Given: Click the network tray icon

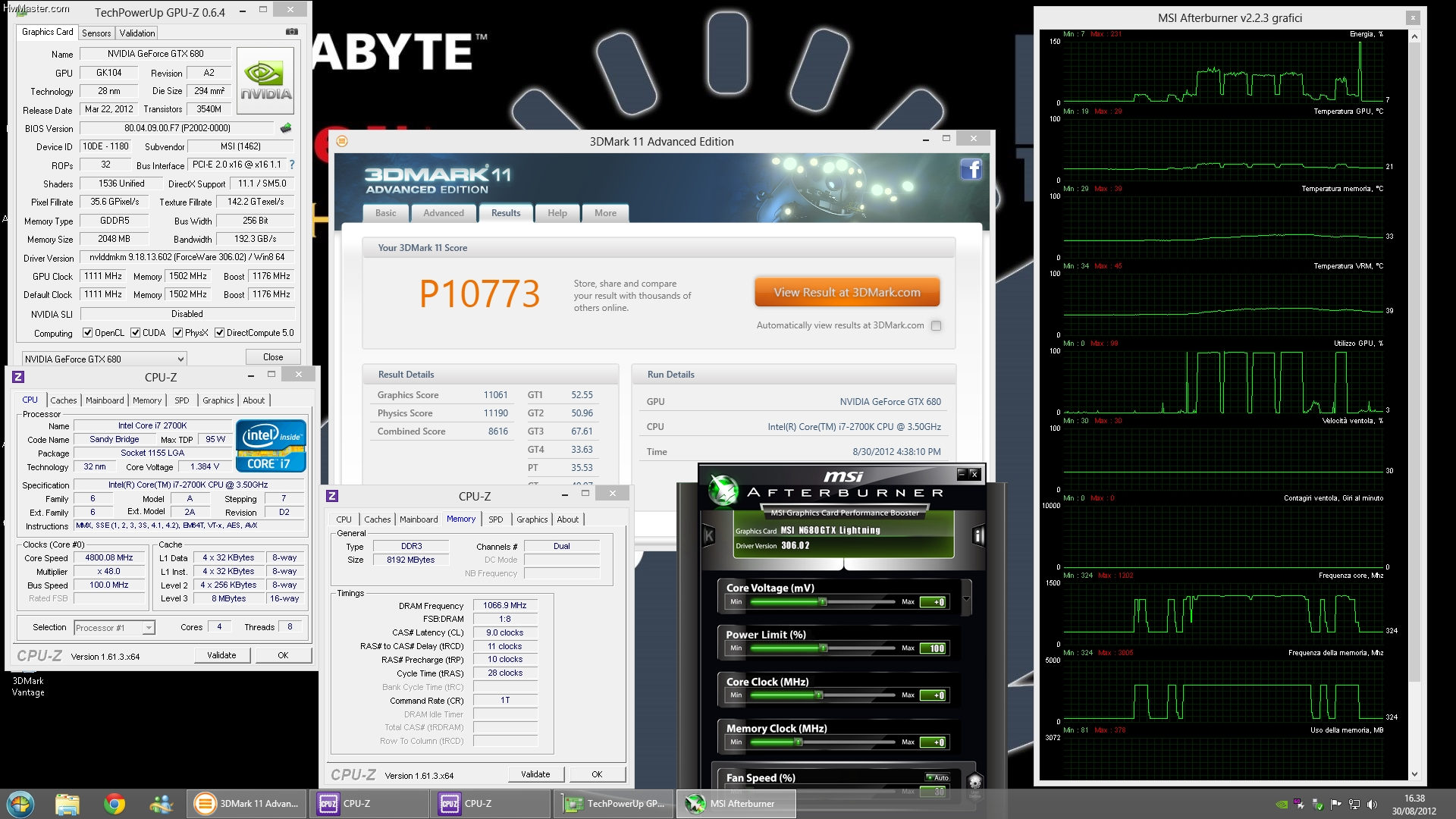Looking at the screenshot, I should (x=1354, y=805).
